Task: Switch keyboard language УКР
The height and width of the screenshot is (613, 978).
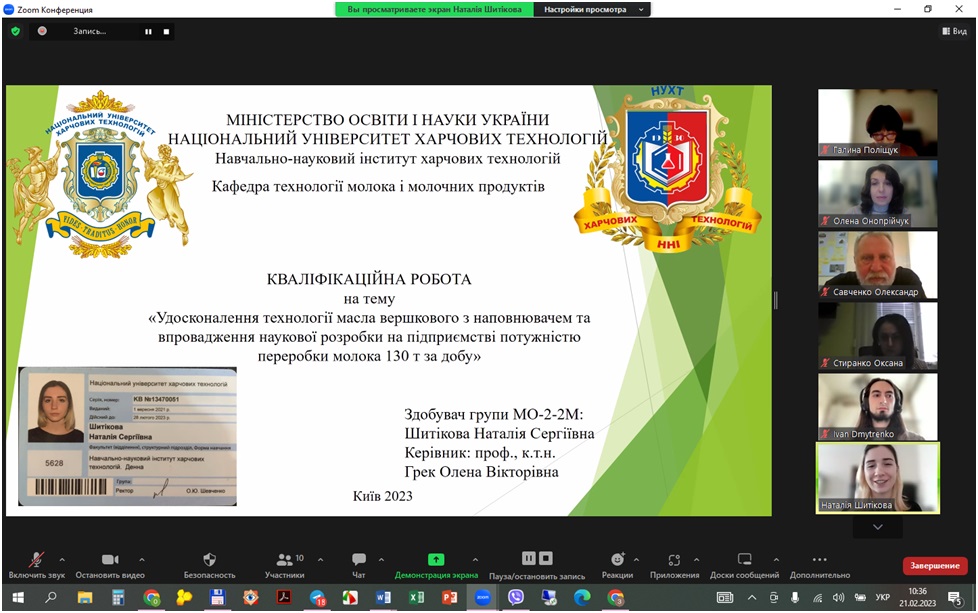Action: point(882,597)
